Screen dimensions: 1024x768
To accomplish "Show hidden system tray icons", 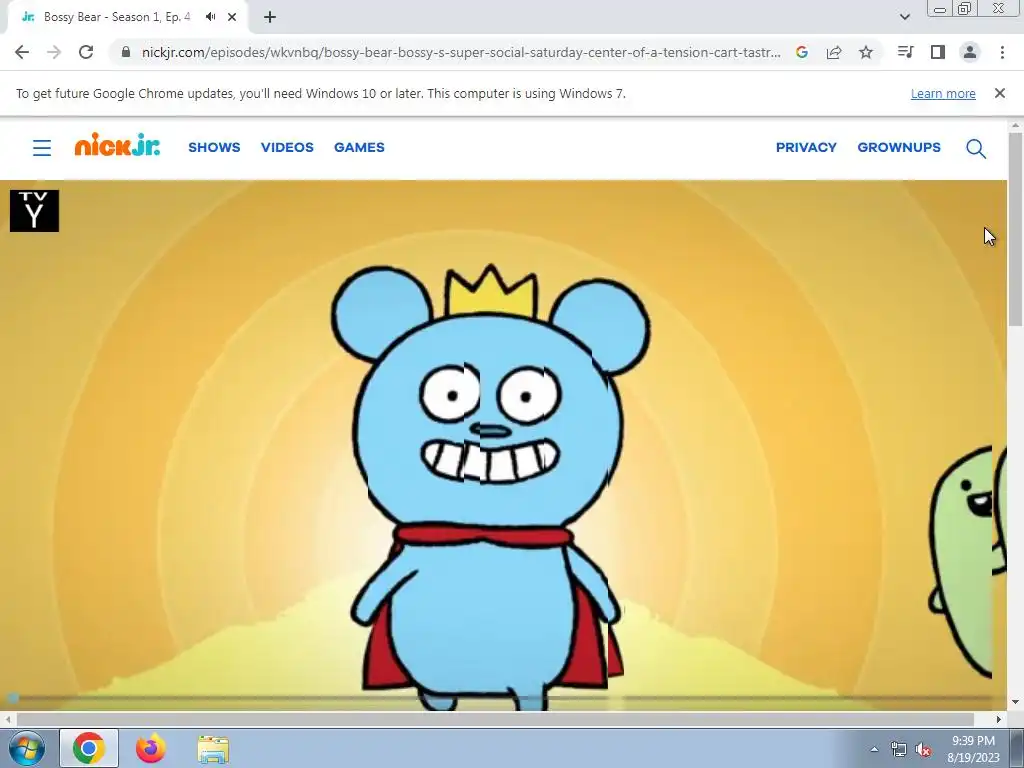I will [x=874, y=749].
